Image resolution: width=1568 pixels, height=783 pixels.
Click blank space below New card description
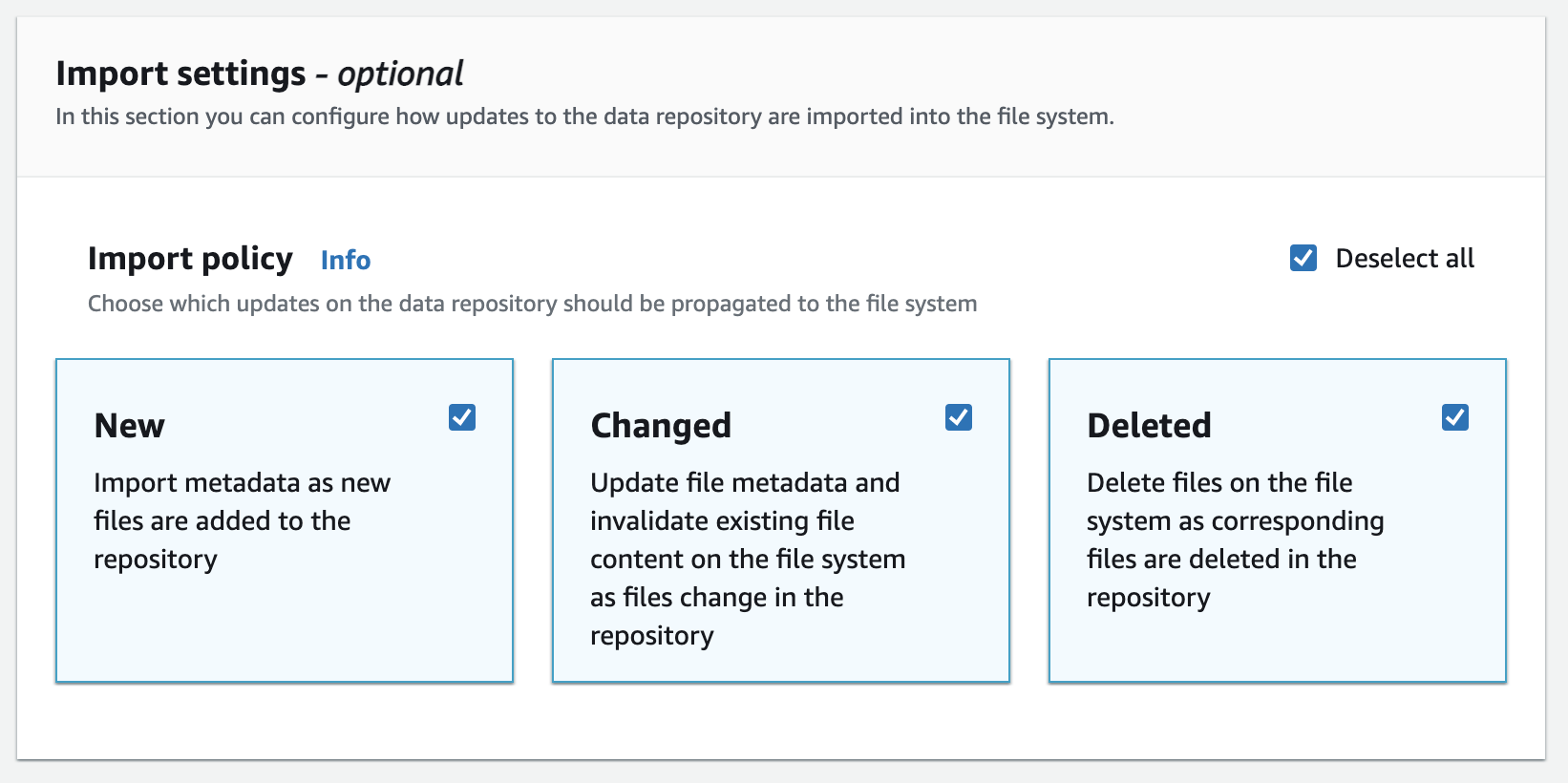pos(284,630)
